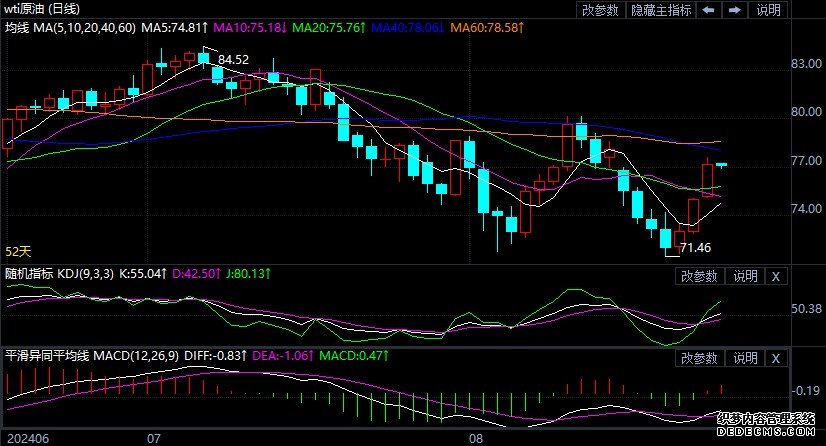Select the 均线 MA(5,10,20,40,60) label
The width and height of the screenshot is (826, 446).
[70, 28]
